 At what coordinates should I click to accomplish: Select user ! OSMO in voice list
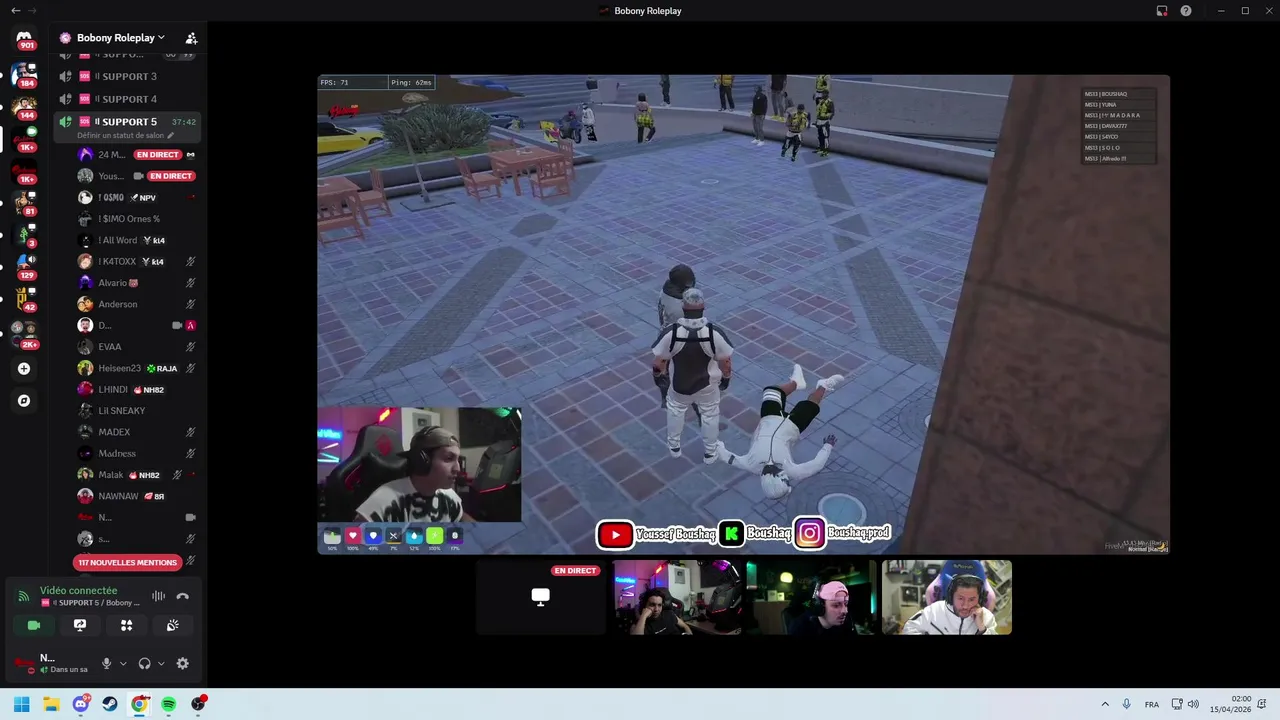[137, 197]
